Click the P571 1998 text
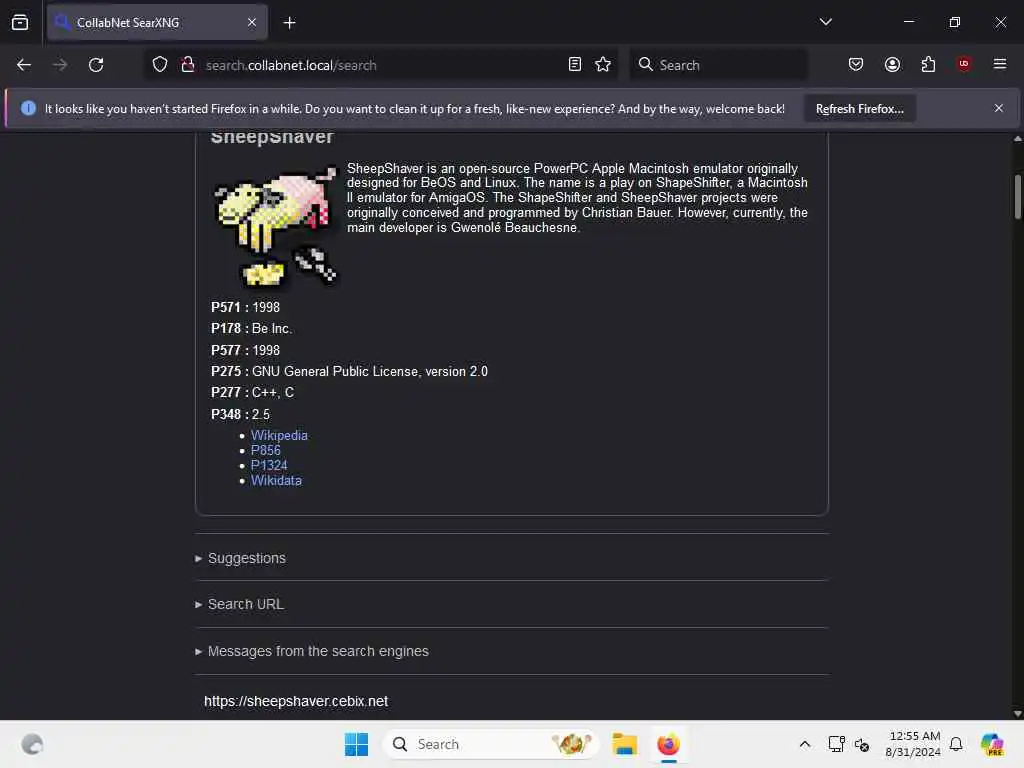 tap(246, 307)
